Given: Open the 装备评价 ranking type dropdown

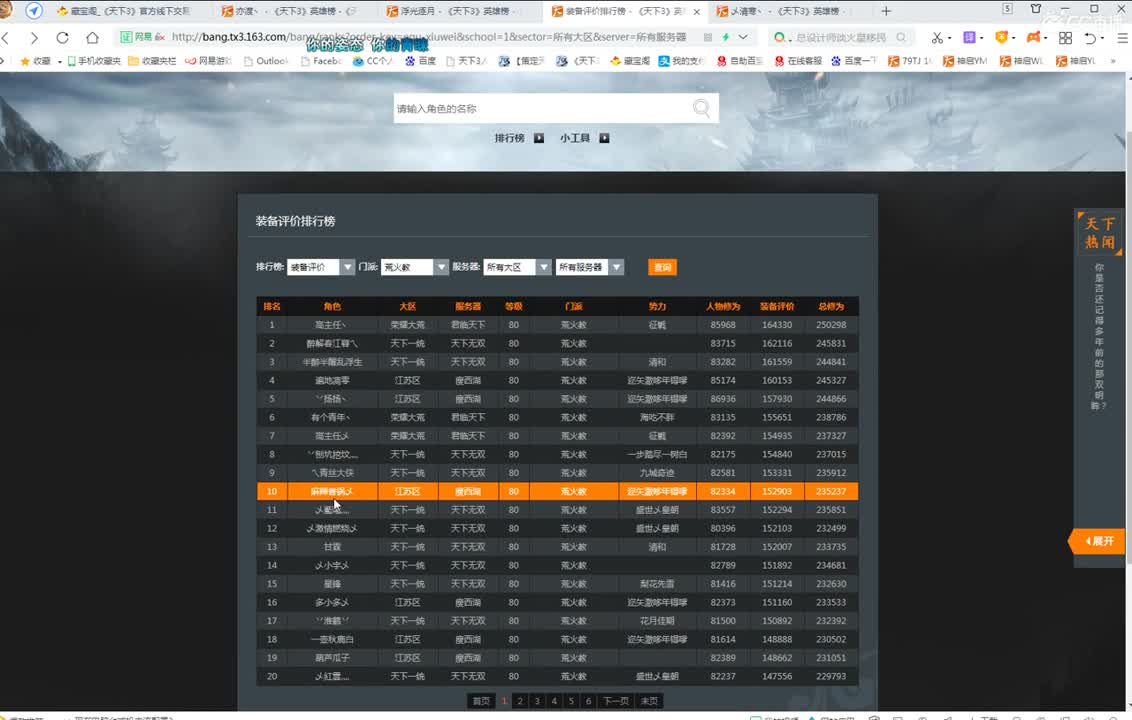Looking at the screenshot, I should coord(347,267).
